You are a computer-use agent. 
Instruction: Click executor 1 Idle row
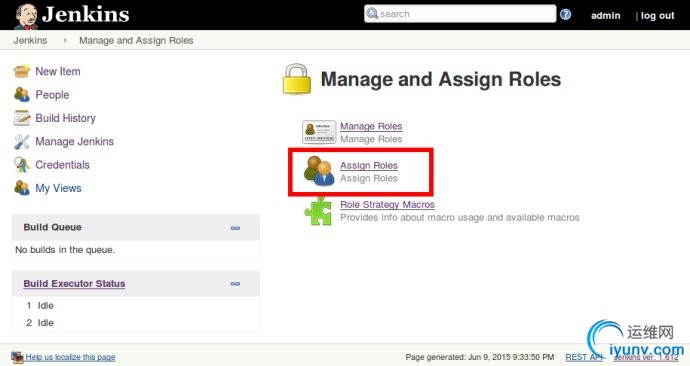tap(40, 306)
